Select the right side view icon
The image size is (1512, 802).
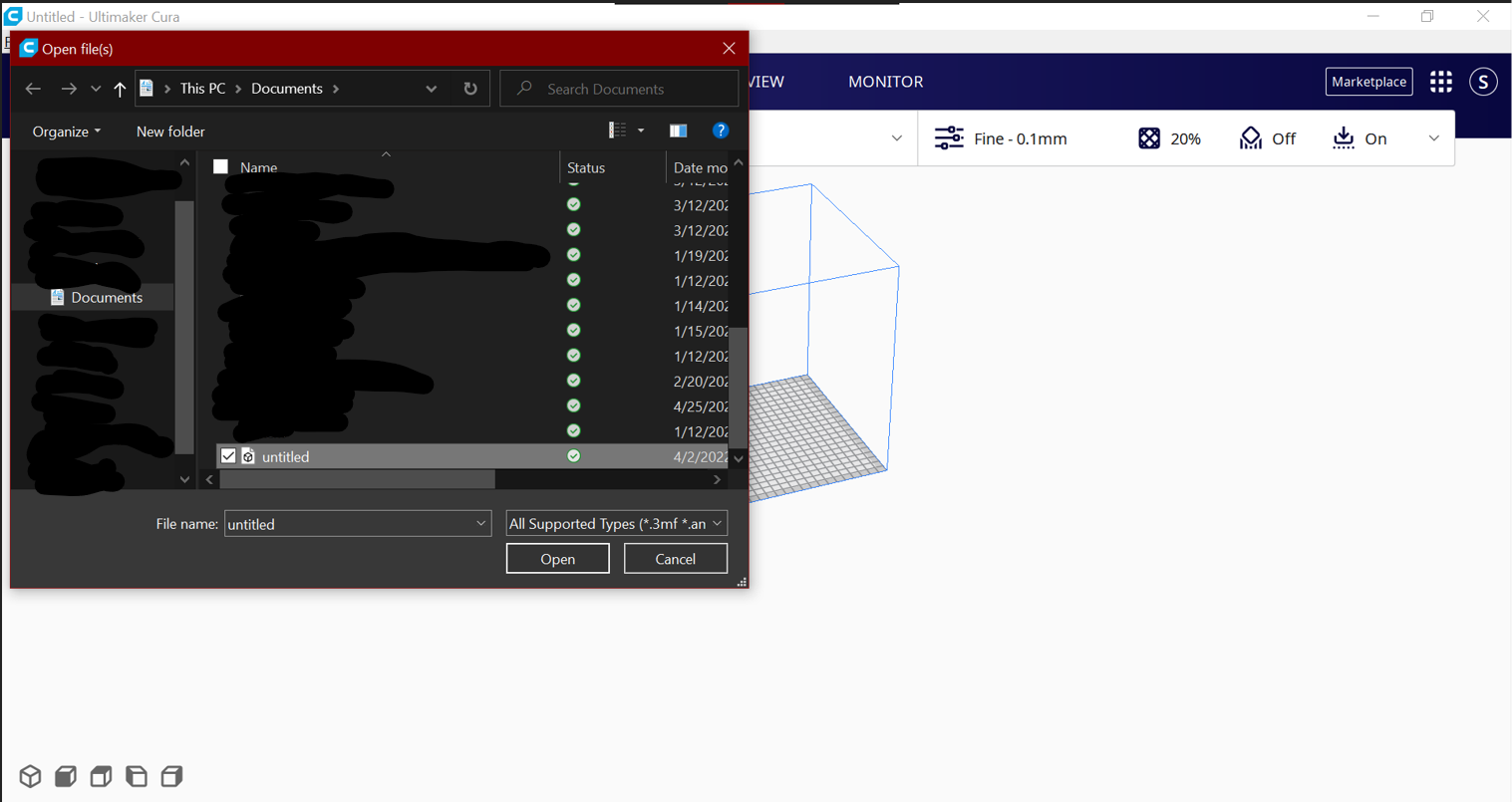pyautogui.click(x=171, y=776)
